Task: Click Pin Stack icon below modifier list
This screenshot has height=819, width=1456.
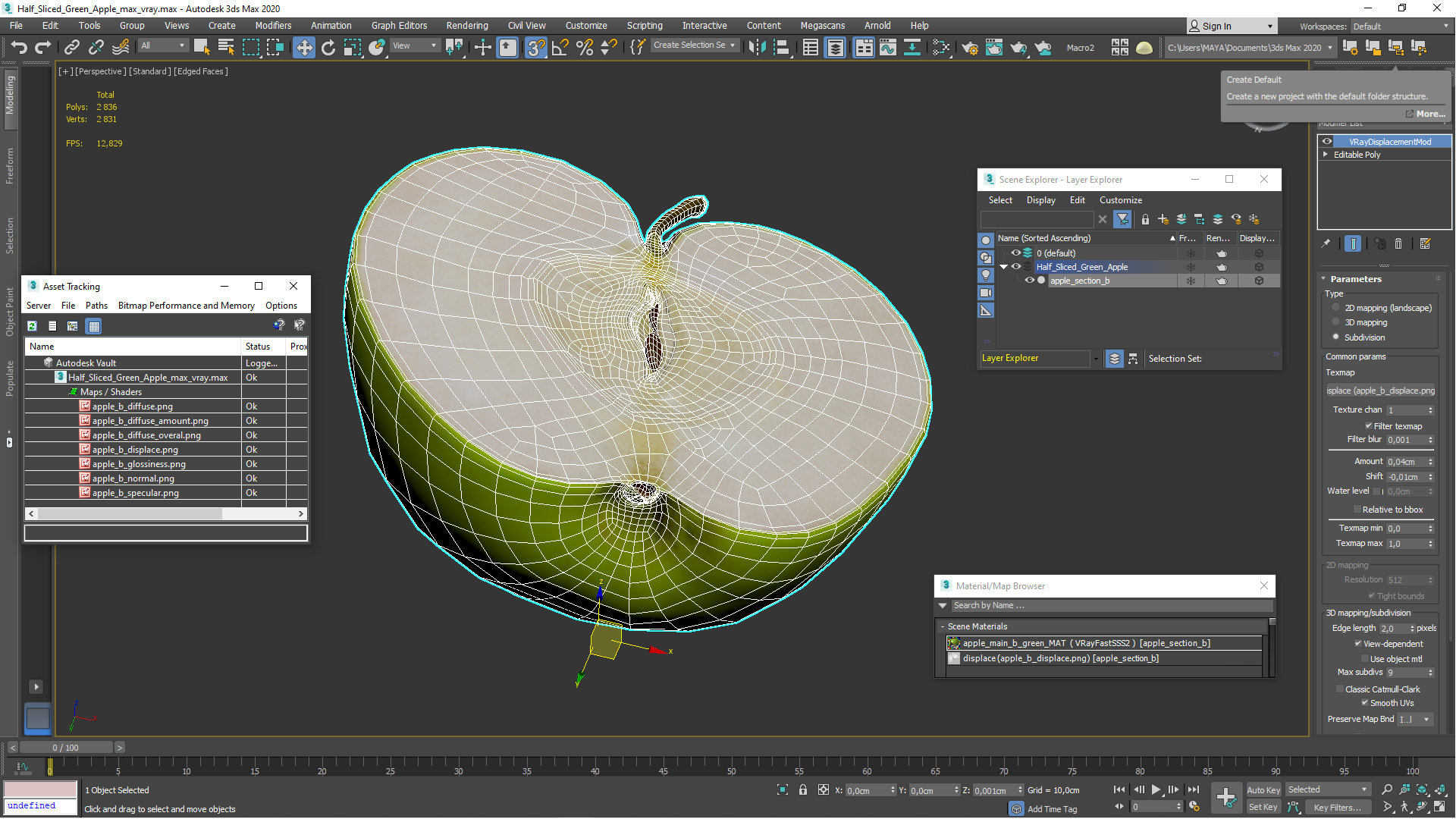Action: pyautogui.click(x=1326, y=243)
